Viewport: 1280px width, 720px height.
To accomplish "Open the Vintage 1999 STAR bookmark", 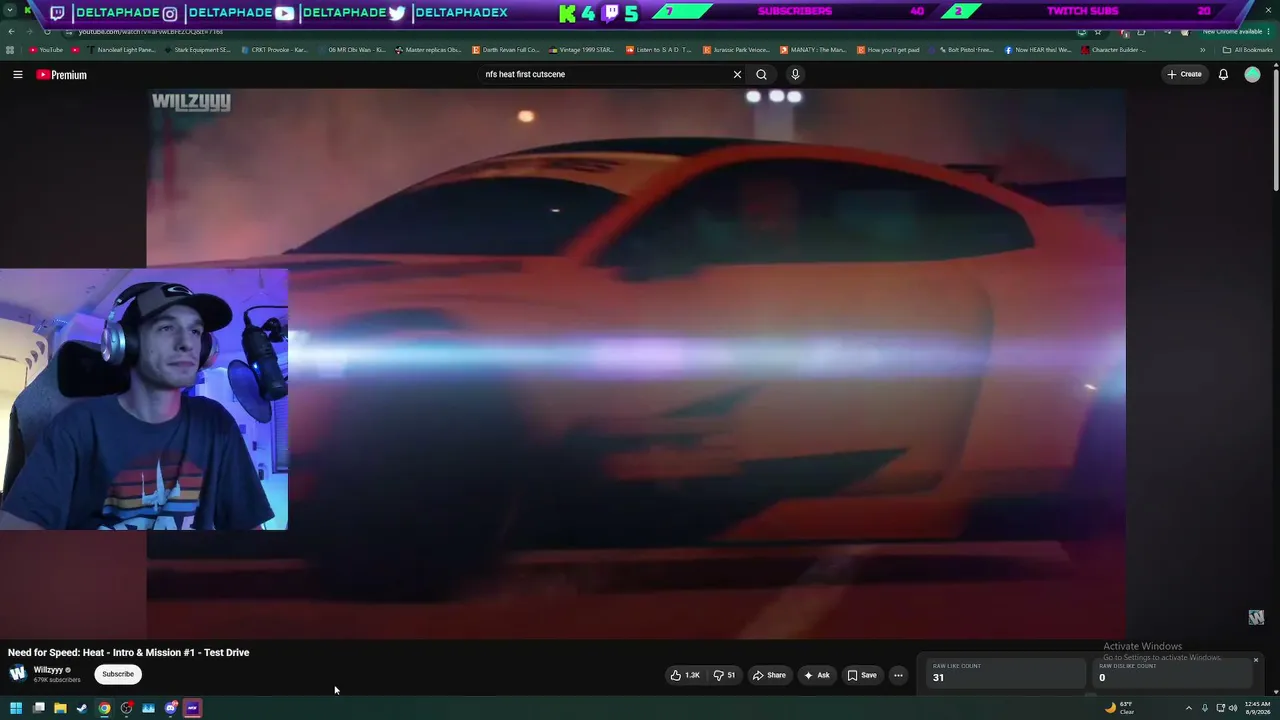I will click(582, 50).
